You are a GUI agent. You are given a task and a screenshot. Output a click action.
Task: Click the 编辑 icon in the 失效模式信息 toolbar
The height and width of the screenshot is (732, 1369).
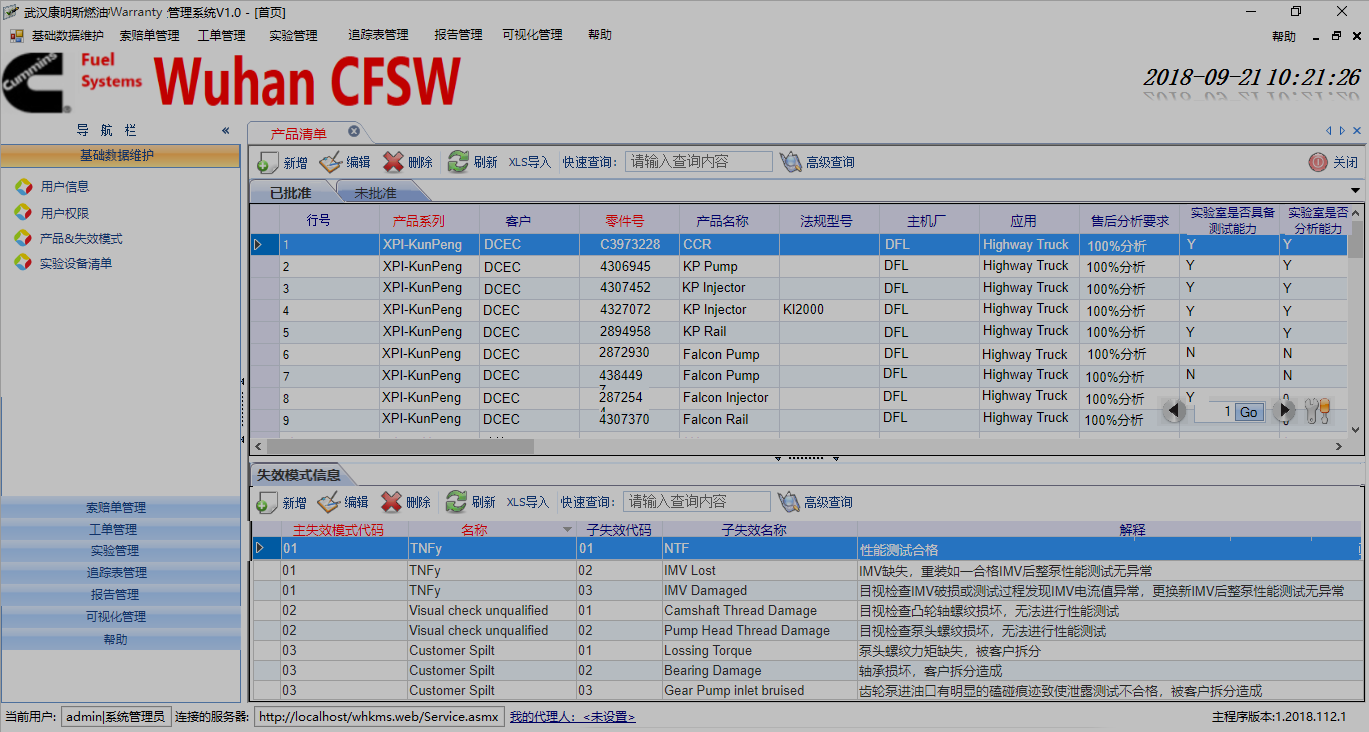click(x=329, y=502)
